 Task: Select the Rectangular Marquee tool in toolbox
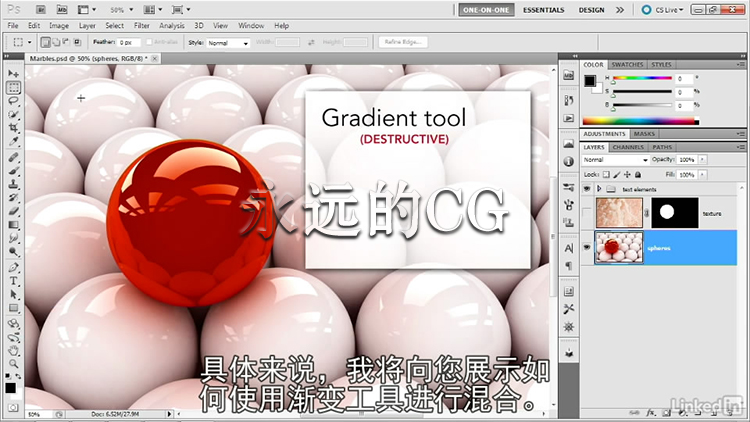click(13, 88)
